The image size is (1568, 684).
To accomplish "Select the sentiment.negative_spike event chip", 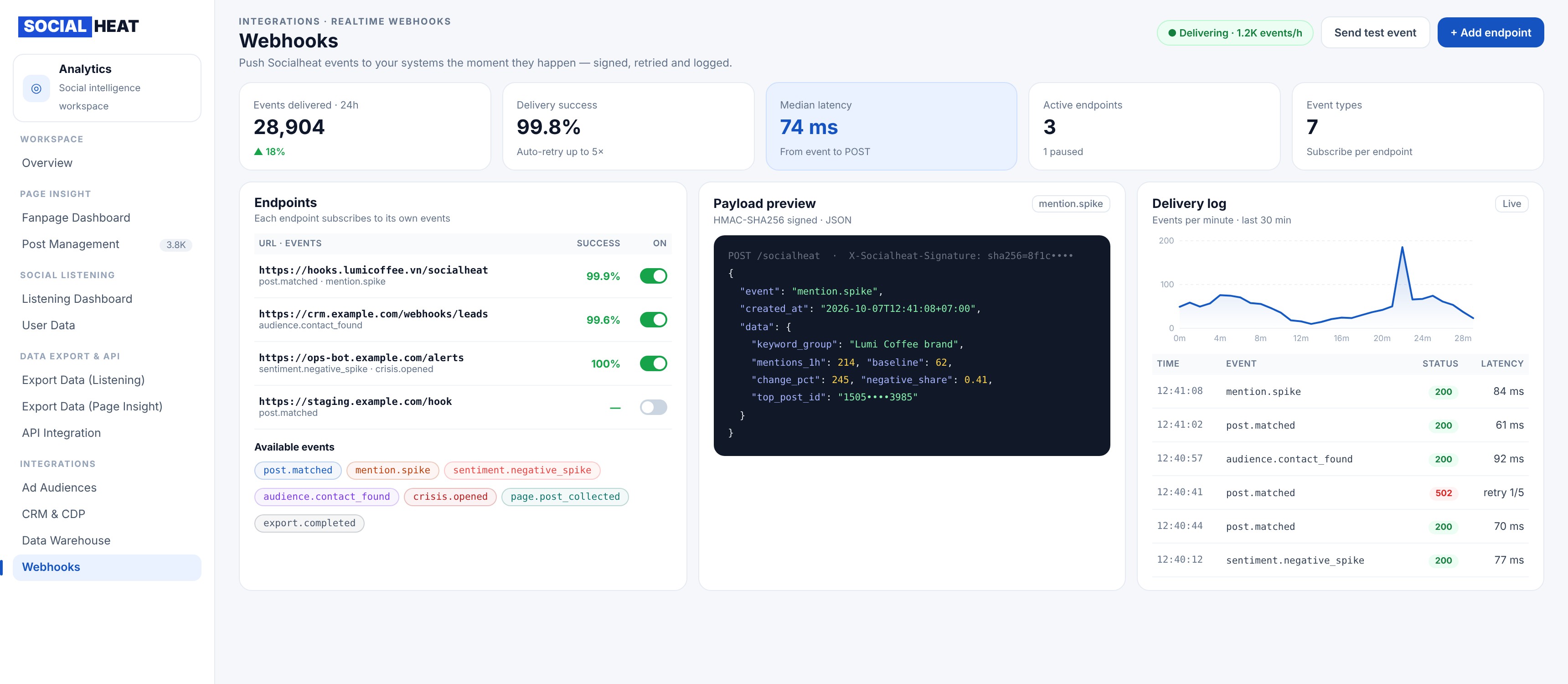I will pos(521,470).
